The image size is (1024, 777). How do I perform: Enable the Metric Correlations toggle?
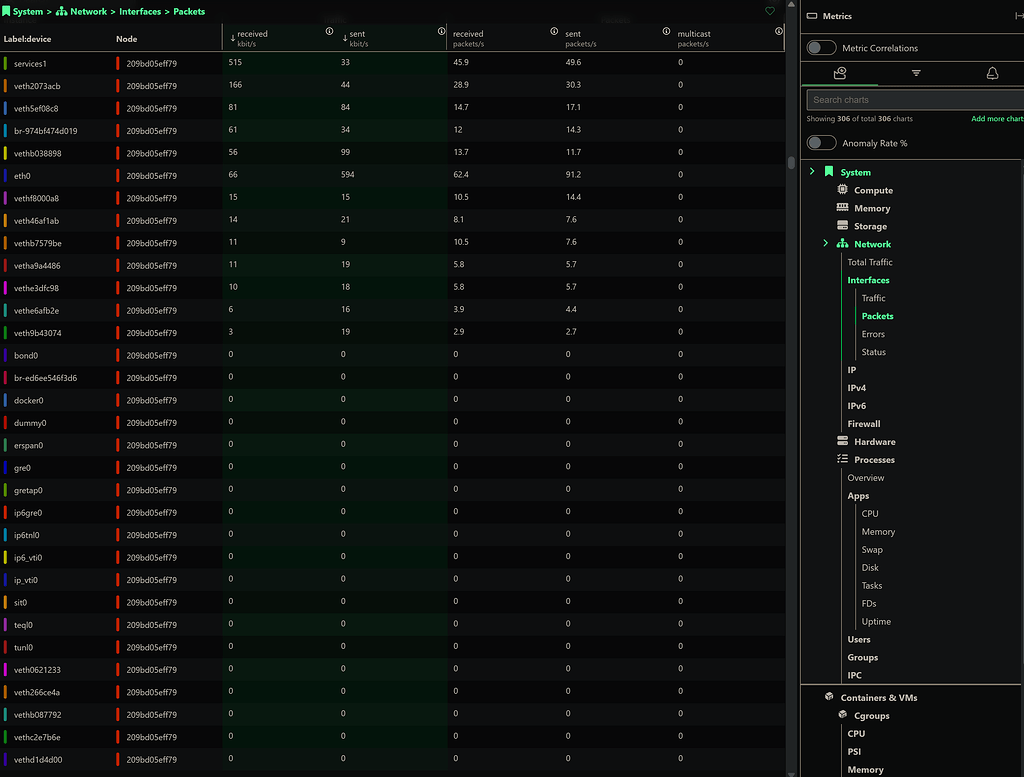(x=821, y=47)
